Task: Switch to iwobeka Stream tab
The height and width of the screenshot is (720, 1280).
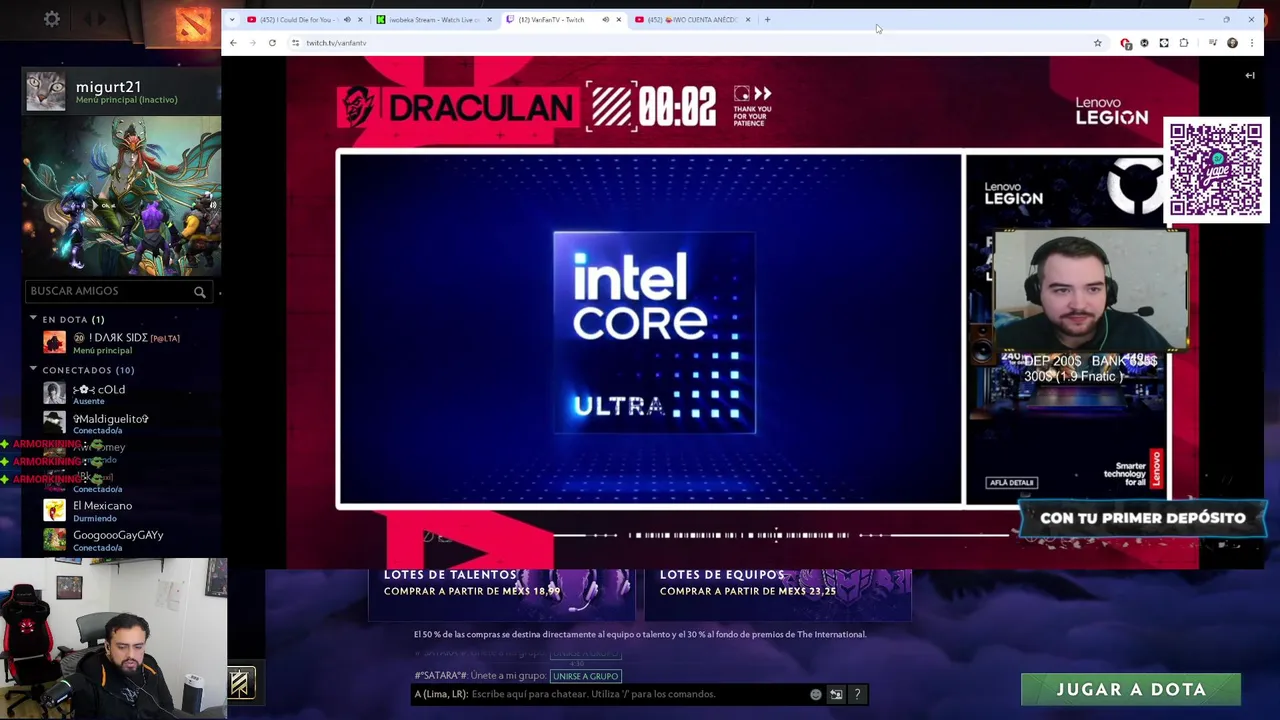Action: [434, 19]
